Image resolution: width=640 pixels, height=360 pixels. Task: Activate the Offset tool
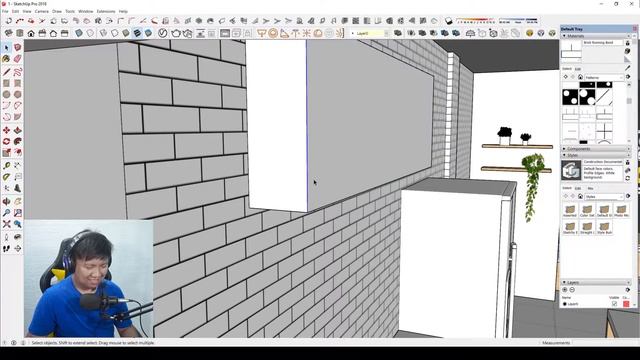click(x=18, y=153)
